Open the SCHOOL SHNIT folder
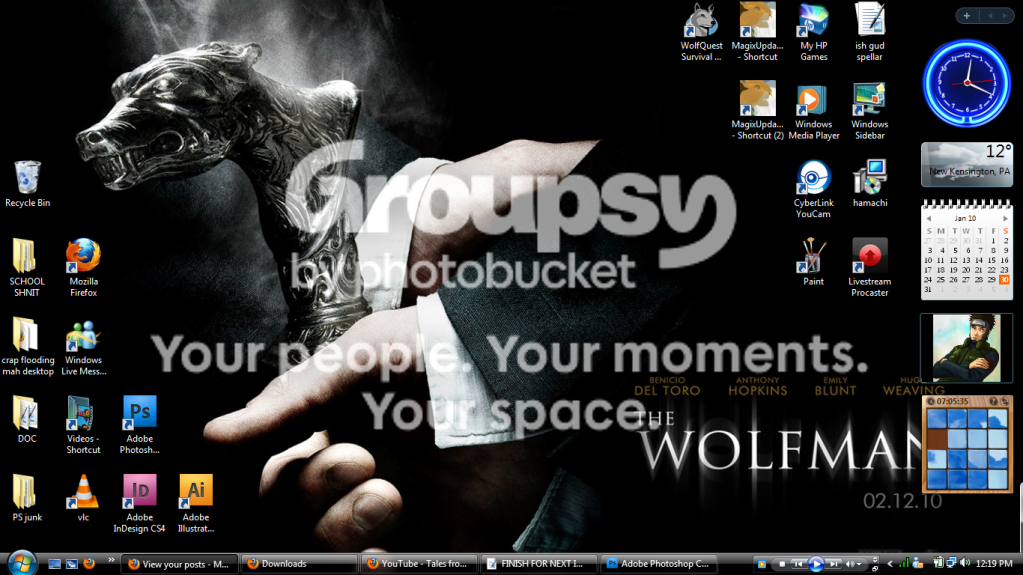Viewport: 1023px width, 575px height. point(27,268)
